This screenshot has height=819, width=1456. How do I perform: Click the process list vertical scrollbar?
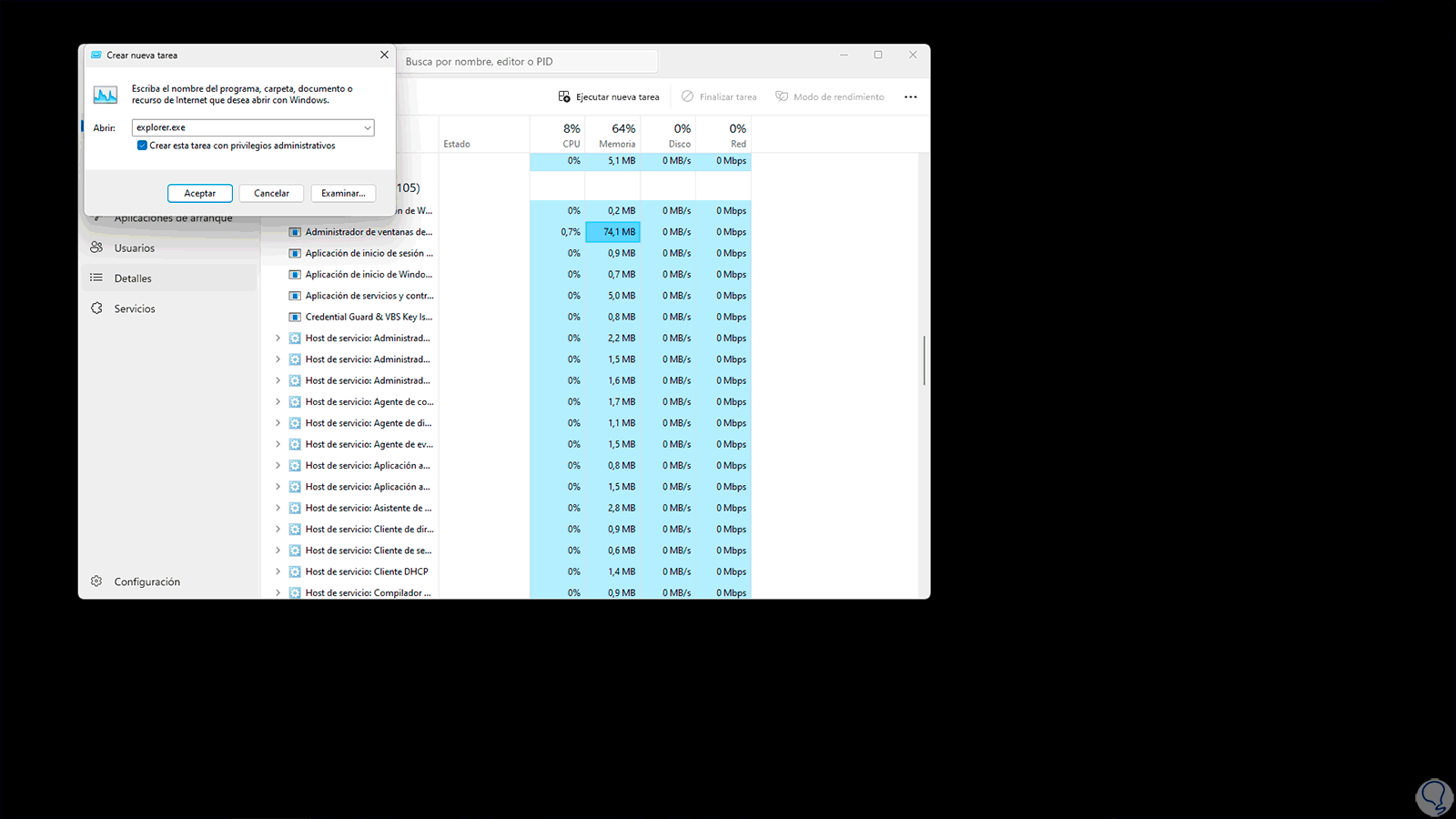click(x=924, y=360)
